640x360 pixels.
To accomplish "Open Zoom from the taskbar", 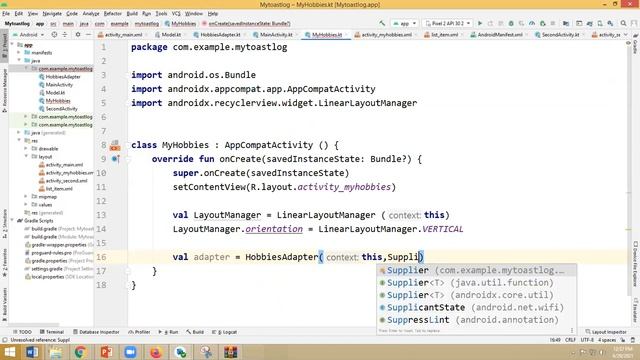I will [131, 352].
